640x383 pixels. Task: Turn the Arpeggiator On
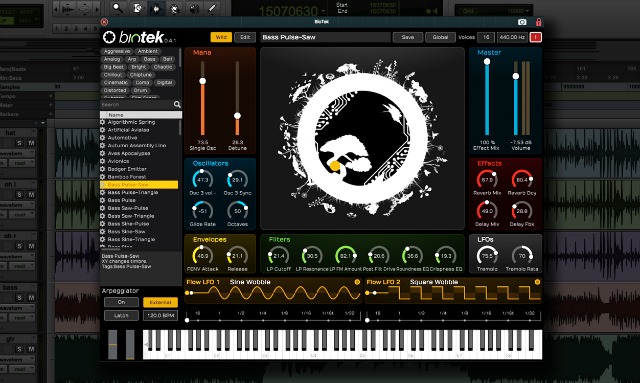point(121,302)
